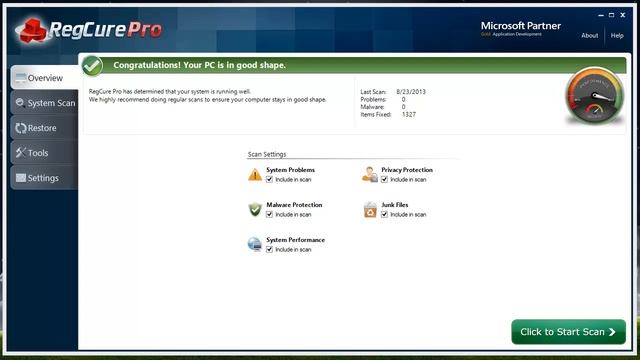640x360 pixels.
Task: Click the Scan Settings heading
Action: coord(267,154)
